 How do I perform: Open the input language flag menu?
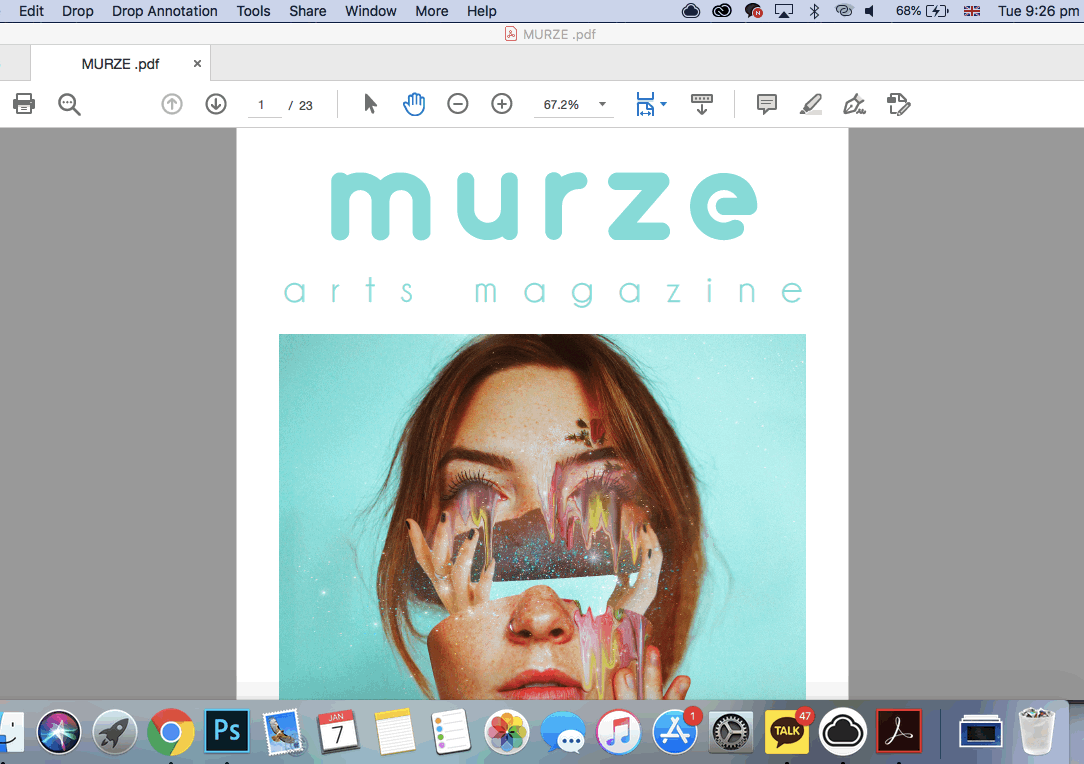971,11
